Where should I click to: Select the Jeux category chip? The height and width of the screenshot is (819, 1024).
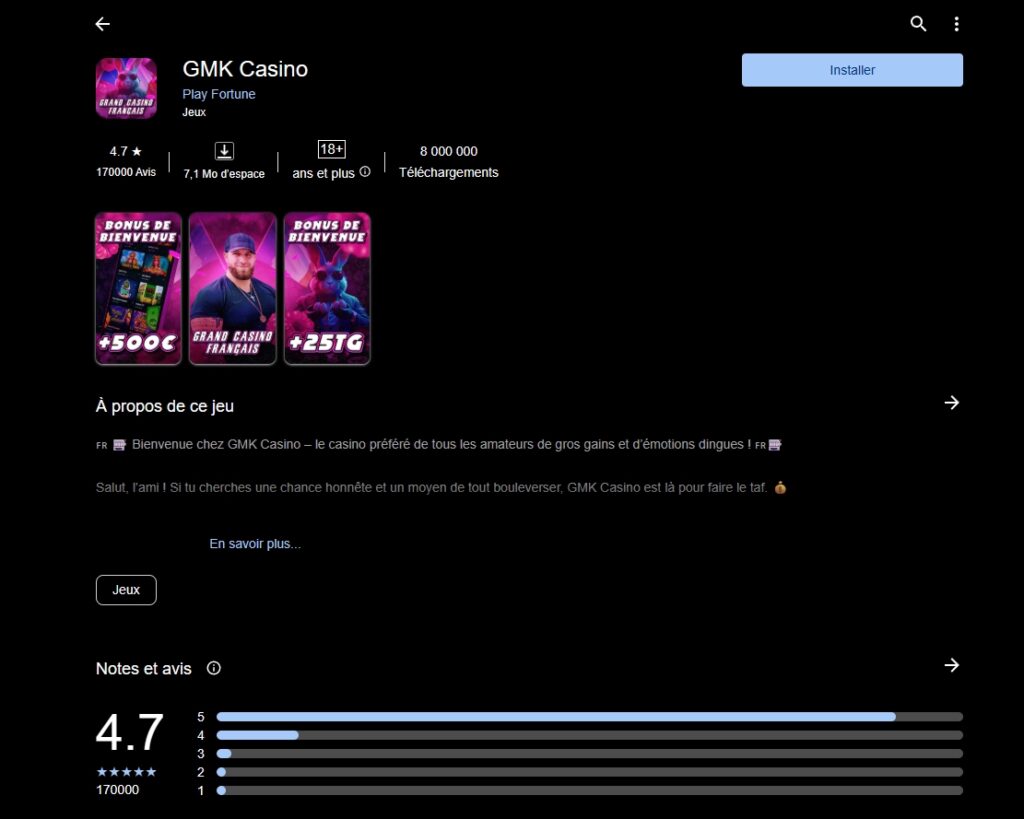pos(126,590)
